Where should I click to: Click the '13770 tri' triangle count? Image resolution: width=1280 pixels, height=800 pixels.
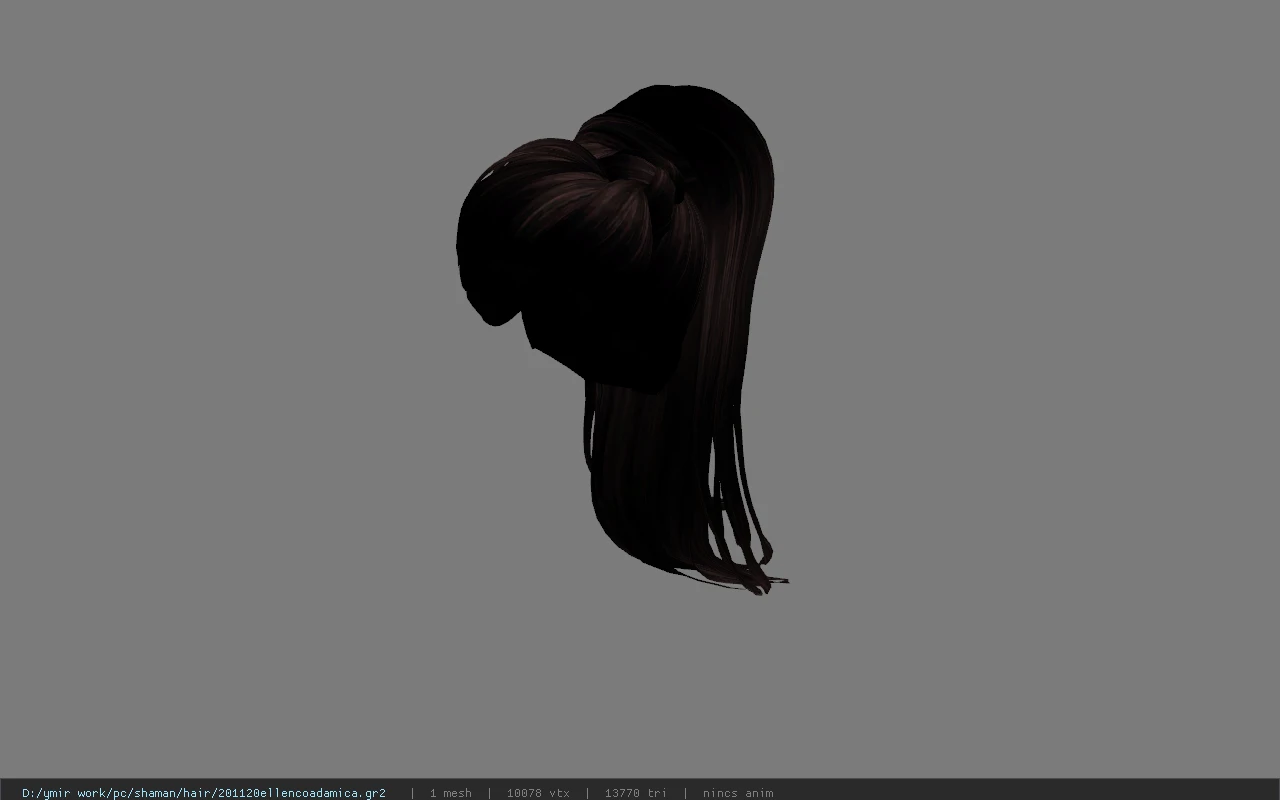(x=636, y=793)
